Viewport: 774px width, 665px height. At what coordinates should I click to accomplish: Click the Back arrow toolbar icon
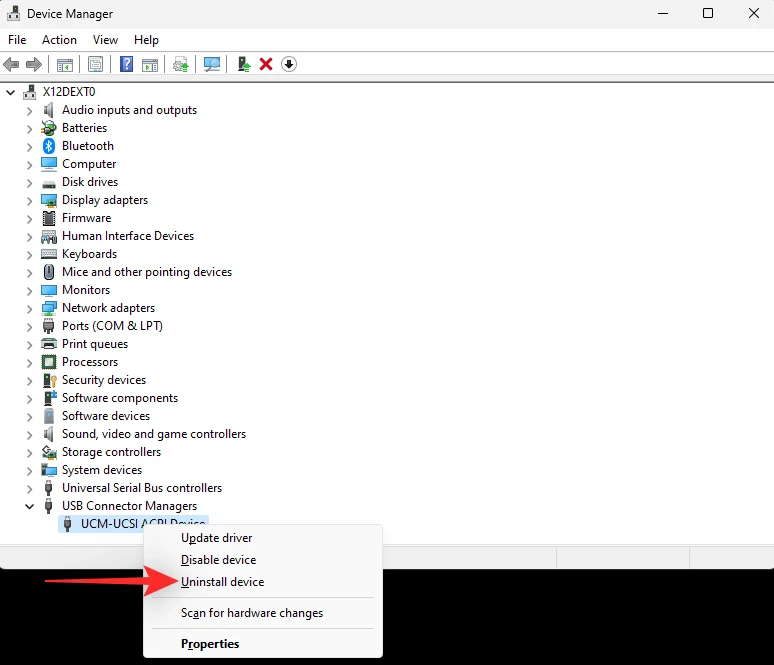[11, 64]
